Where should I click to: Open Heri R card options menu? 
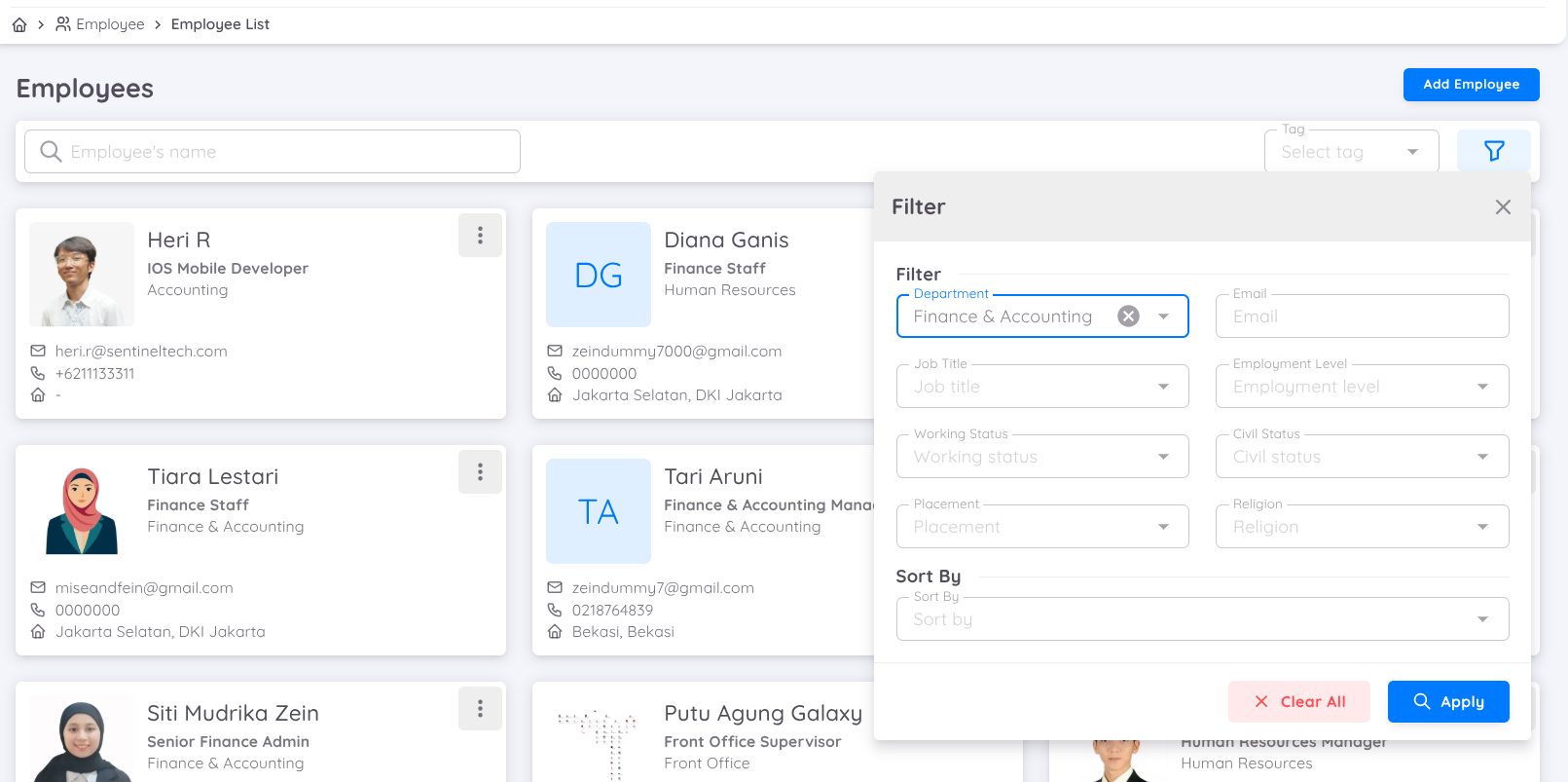coord(480,236)
